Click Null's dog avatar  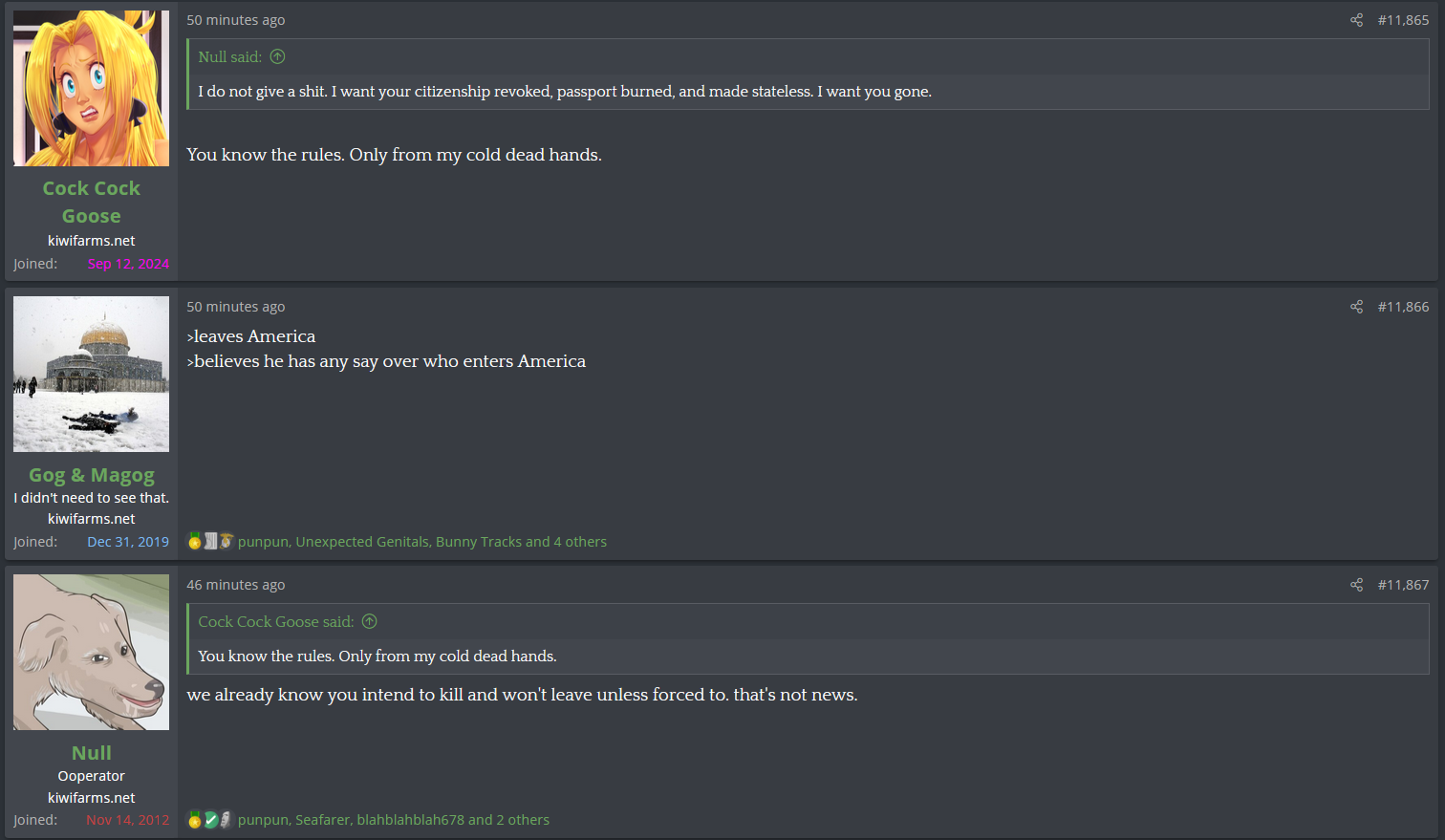tap(91, 652)
